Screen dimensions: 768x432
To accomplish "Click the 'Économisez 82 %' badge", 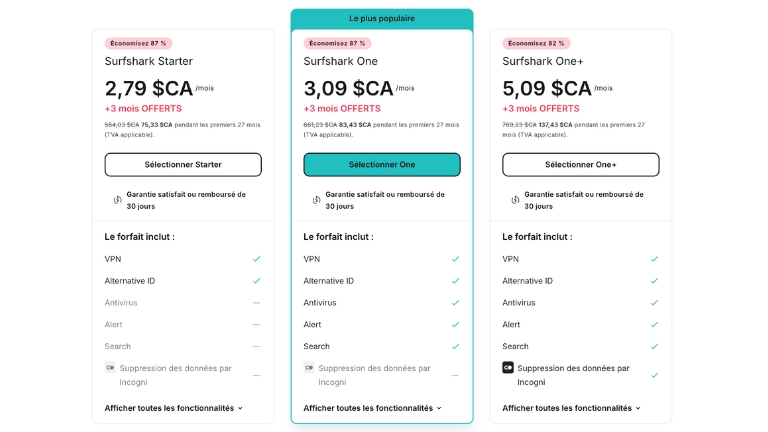I will pos(536,43).
